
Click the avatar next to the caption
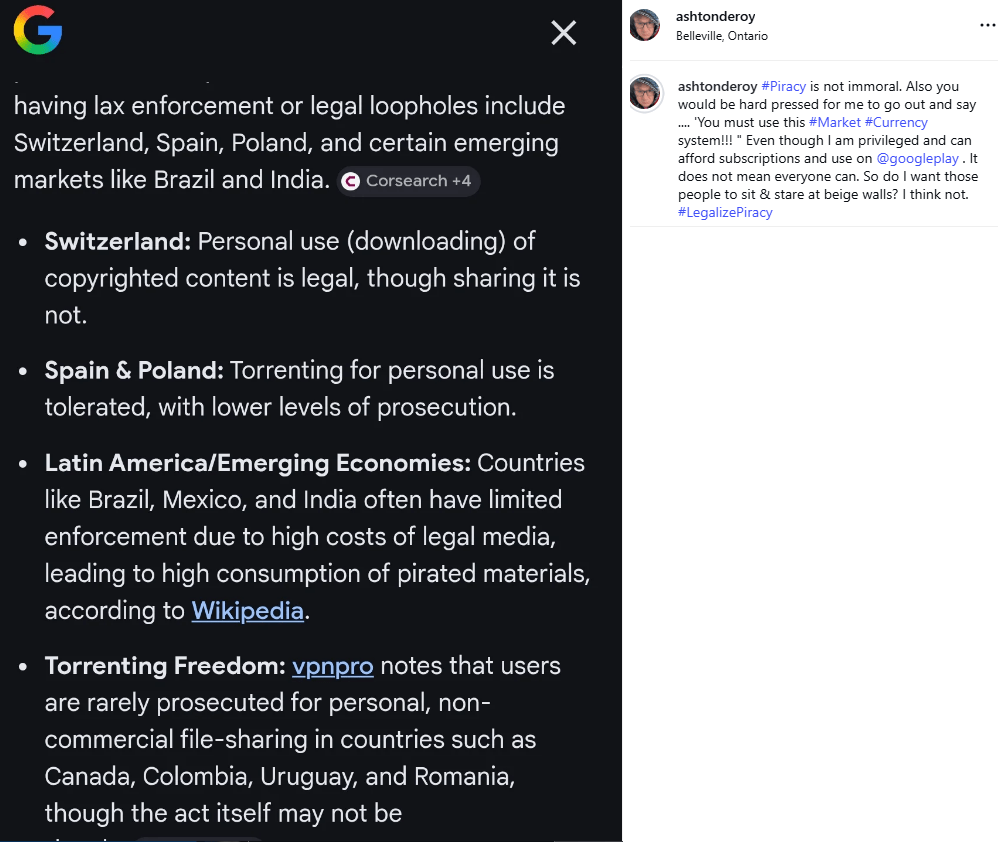tap(645, 92)
